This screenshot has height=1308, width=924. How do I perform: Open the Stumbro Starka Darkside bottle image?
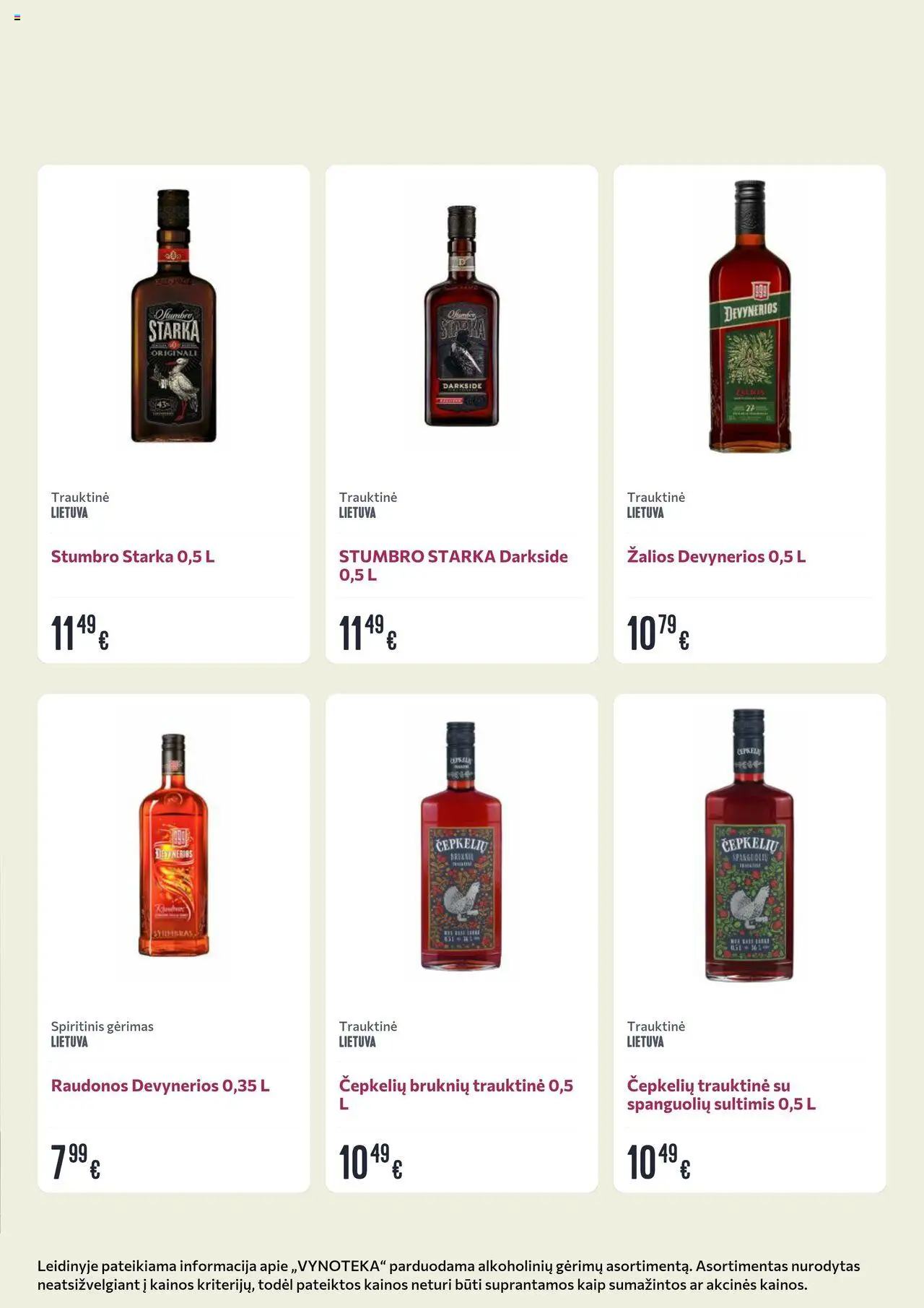462,316
